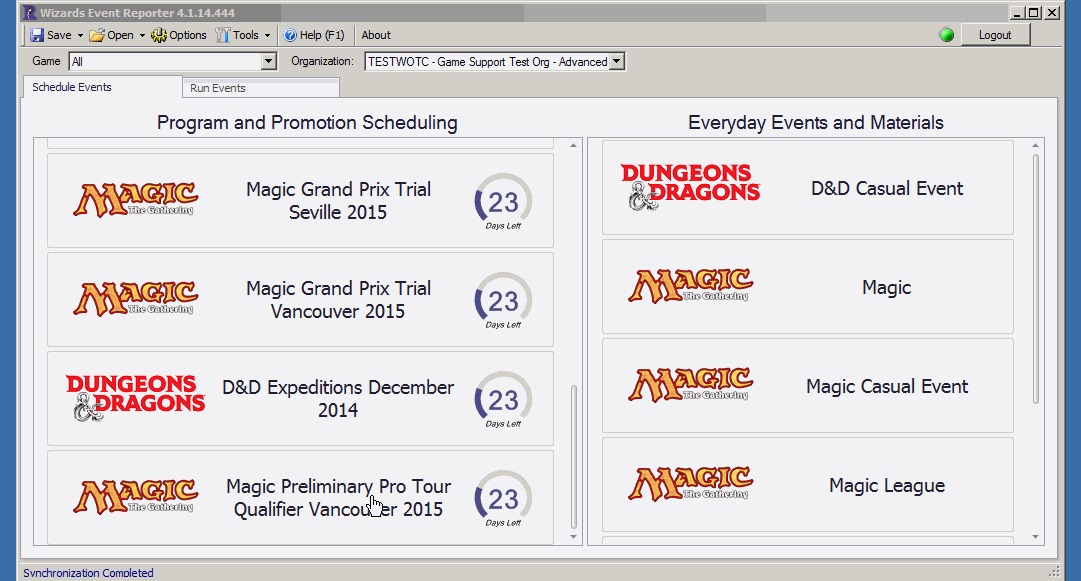Image resolution: width=1081 pixels, height=581 pixels.
Task: Click scroll-up arrow of Everyday Events list
Action: coord(1035,145)
